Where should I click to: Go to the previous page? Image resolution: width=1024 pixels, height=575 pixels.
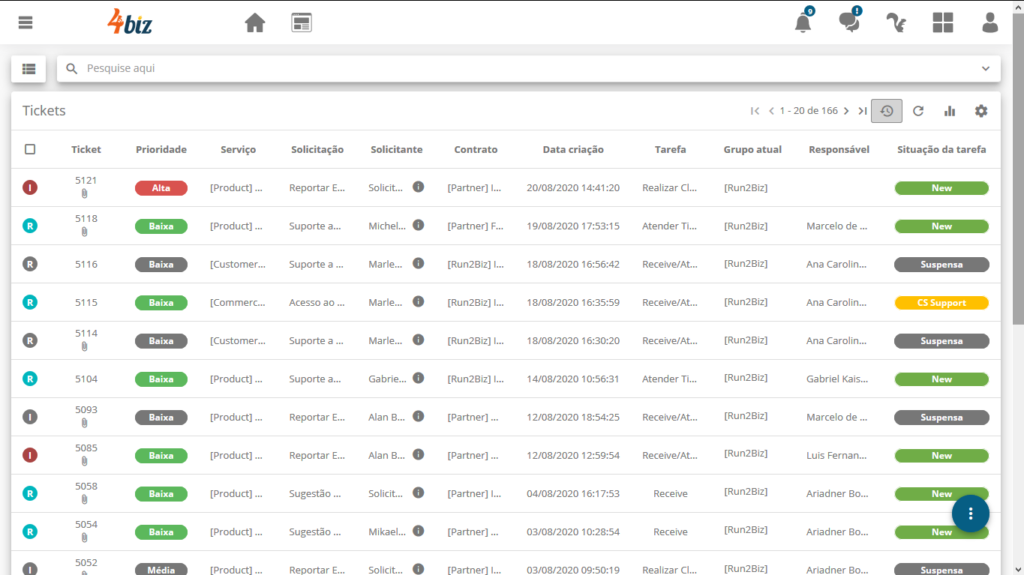[771, 111]
